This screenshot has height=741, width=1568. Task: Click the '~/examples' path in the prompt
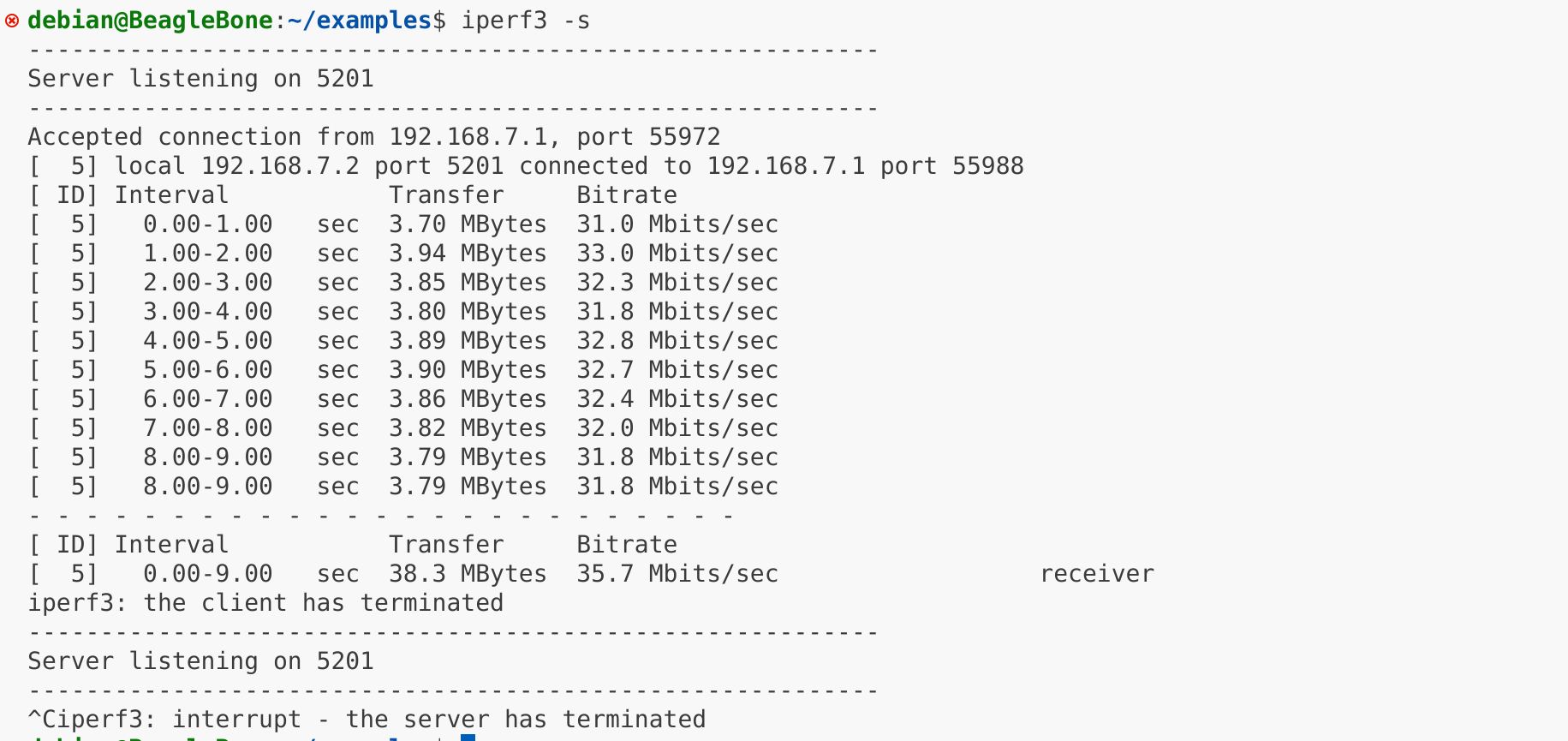click(x=360, y=21)
